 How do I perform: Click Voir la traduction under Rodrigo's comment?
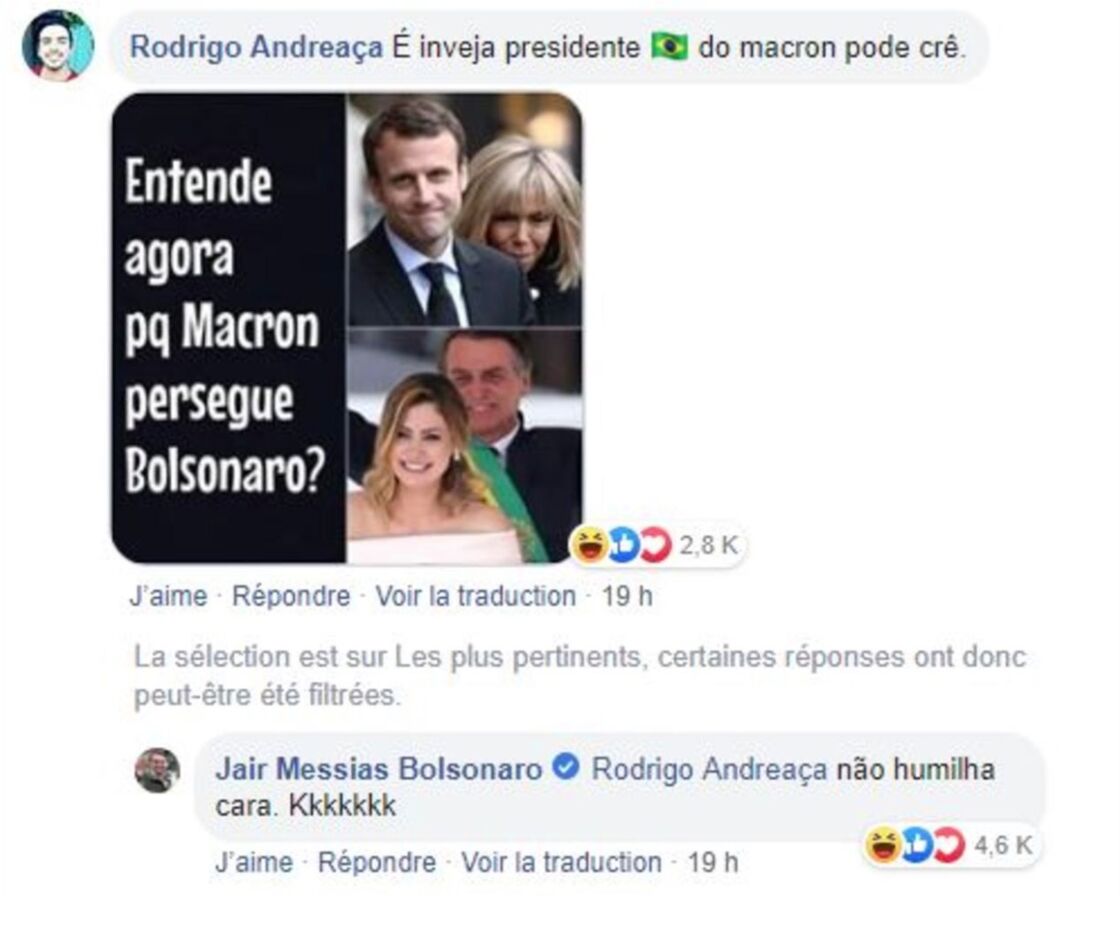coord(476,596)
